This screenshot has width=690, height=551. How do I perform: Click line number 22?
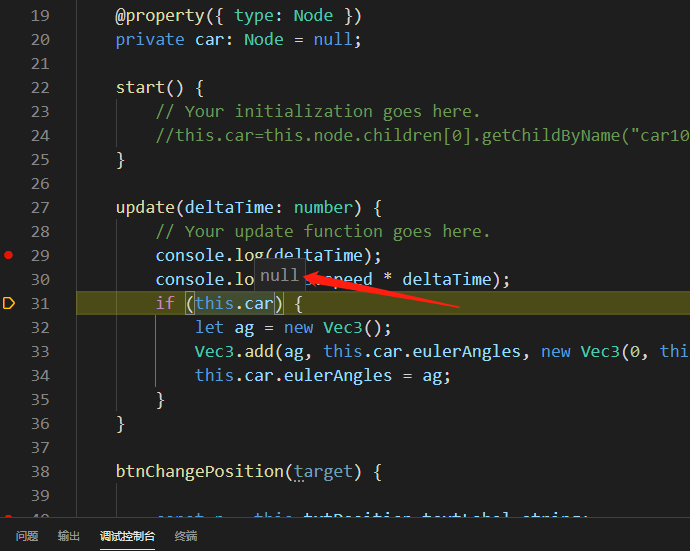click(40, 88)
